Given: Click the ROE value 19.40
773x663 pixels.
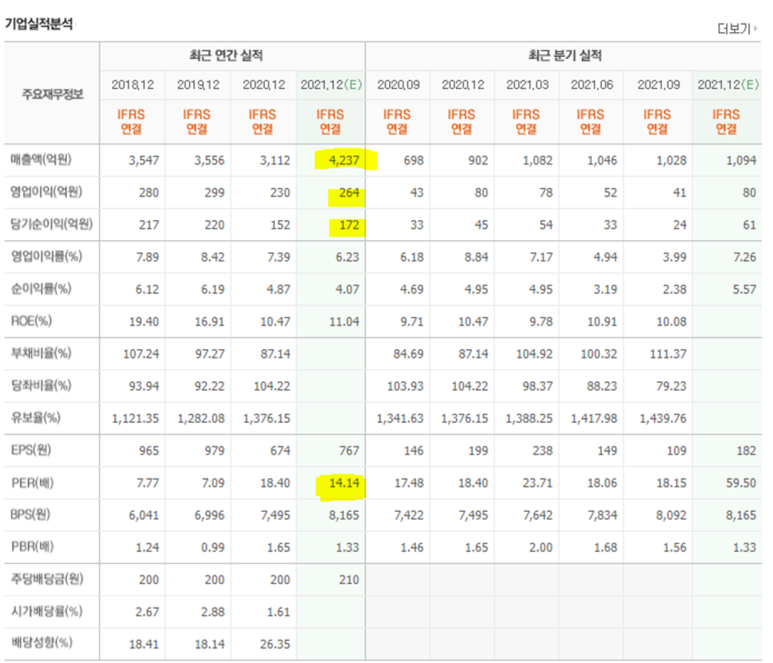Looking at the screenshot, I should (143, 322).
